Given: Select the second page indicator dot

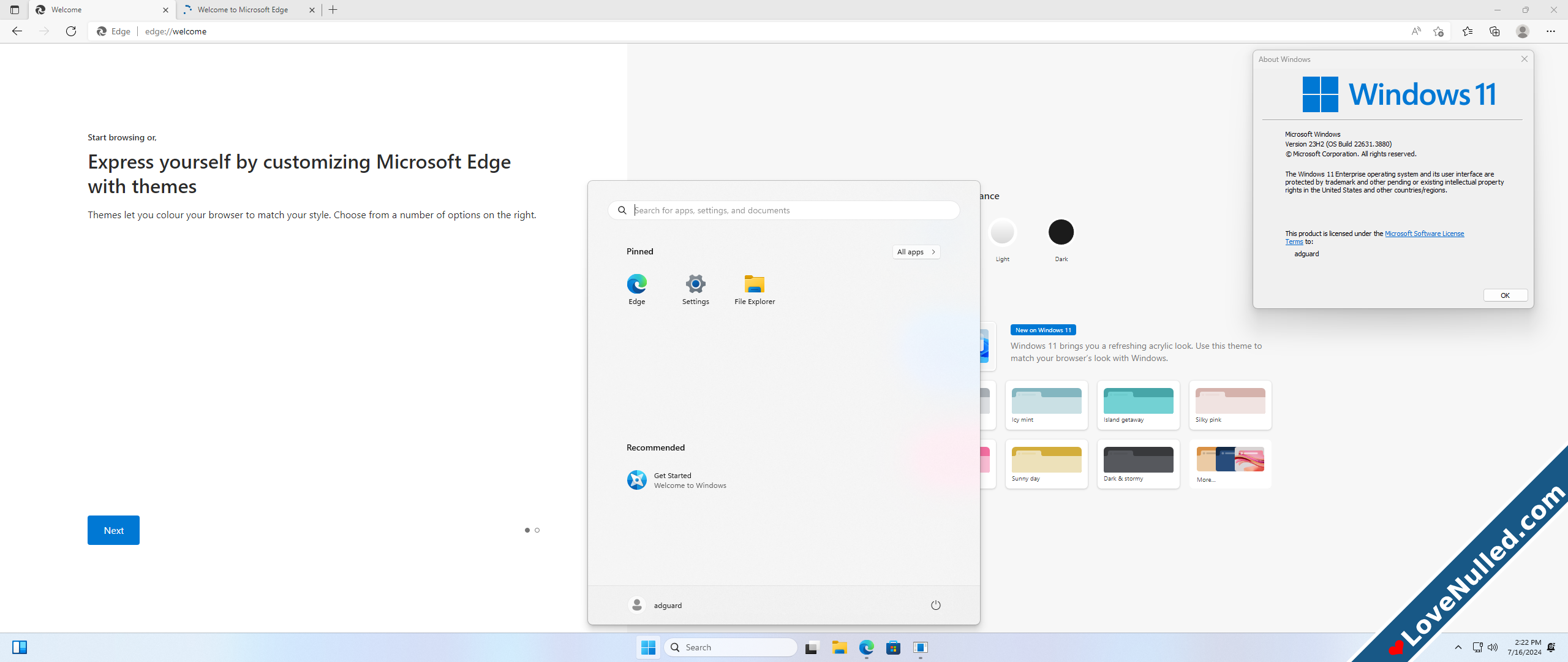Looking at the screenshot, I should [537, 530].
